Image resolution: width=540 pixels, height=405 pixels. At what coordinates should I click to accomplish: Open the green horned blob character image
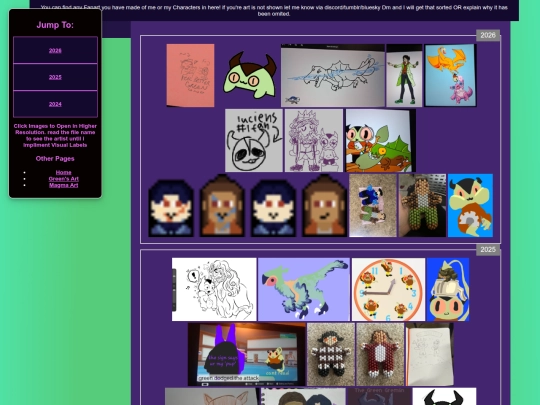250,75
